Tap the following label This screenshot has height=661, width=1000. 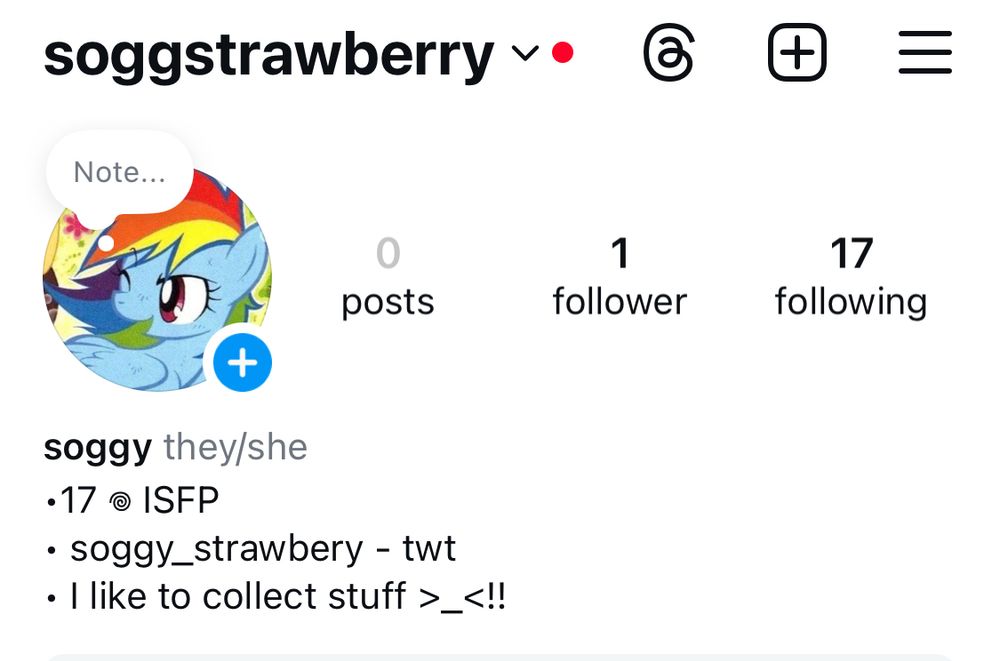pyautogui.click(x=851, y=303)
